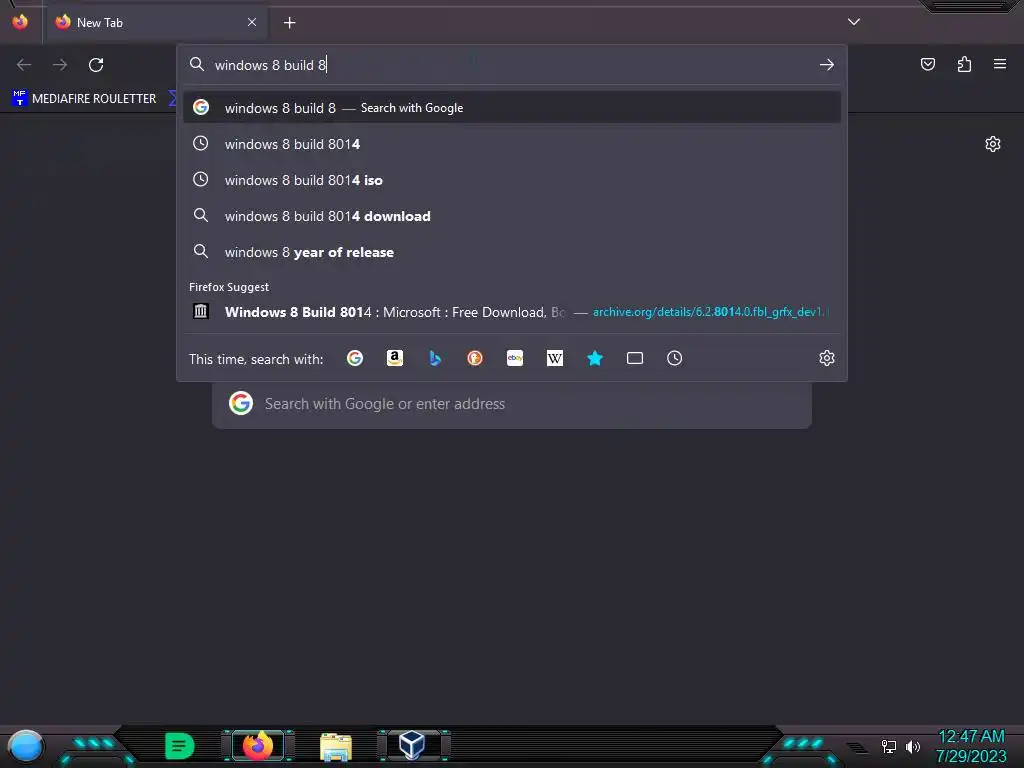Search this time with Wikipedia
Viewport: 1024px width, 768px height.
554,358
